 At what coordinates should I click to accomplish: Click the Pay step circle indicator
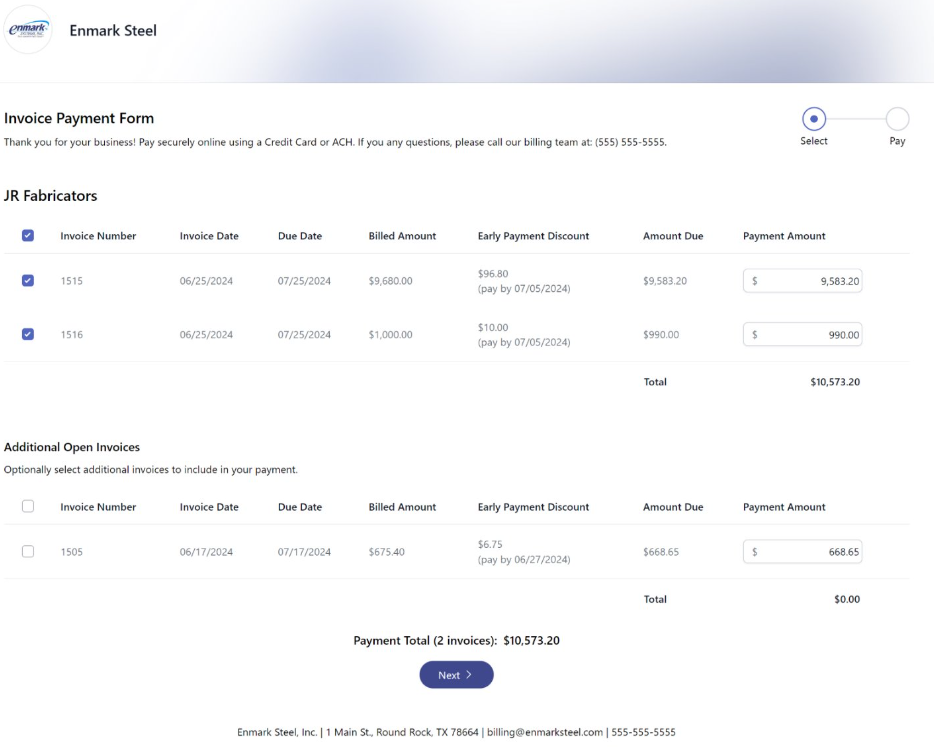pyautogui.click(x=897, y=117)
